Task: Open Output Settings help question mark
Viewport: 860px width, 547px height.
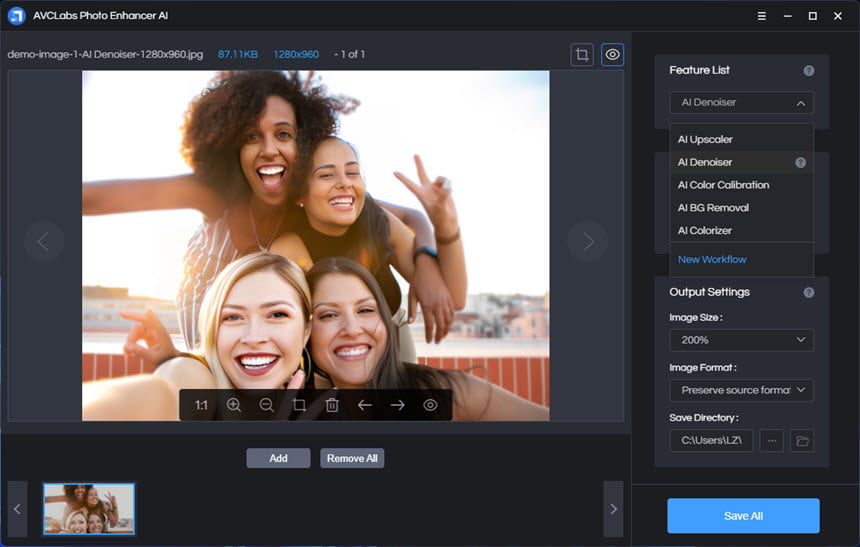Action: point(808,292)
